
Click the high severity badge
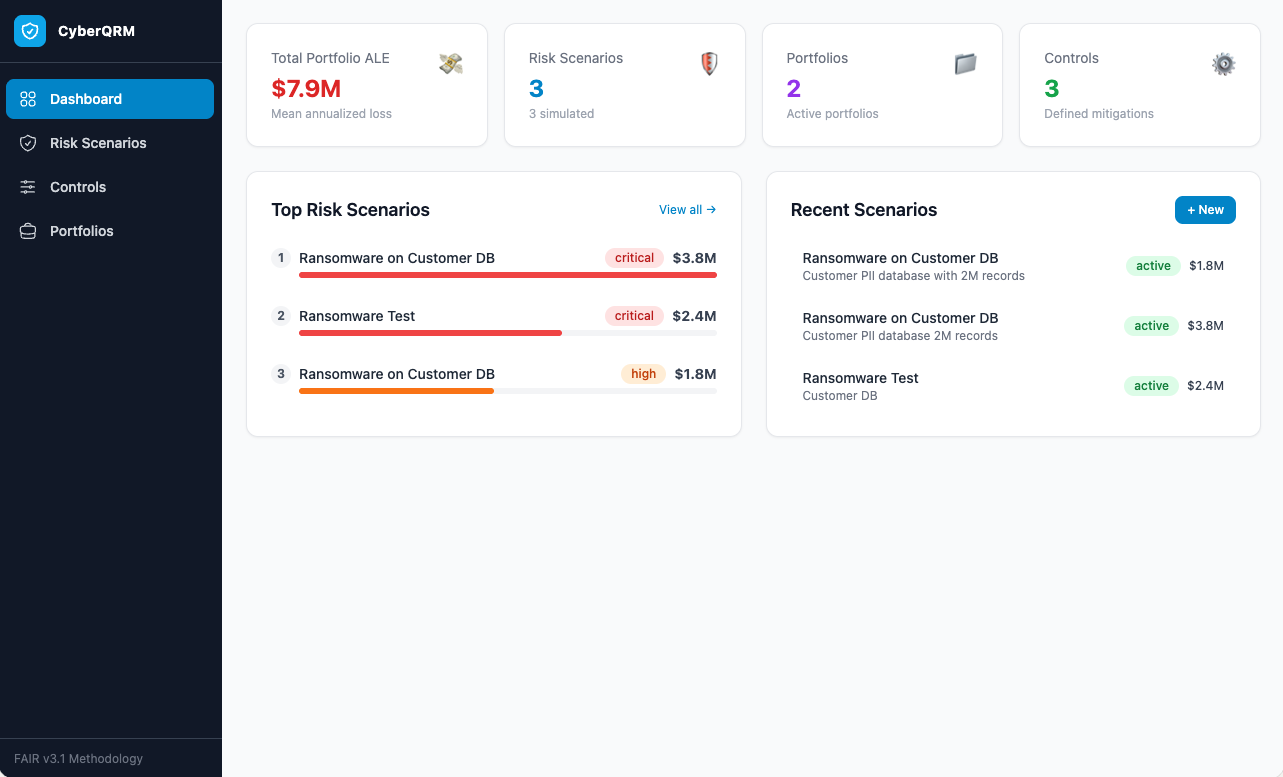(643, 374)
